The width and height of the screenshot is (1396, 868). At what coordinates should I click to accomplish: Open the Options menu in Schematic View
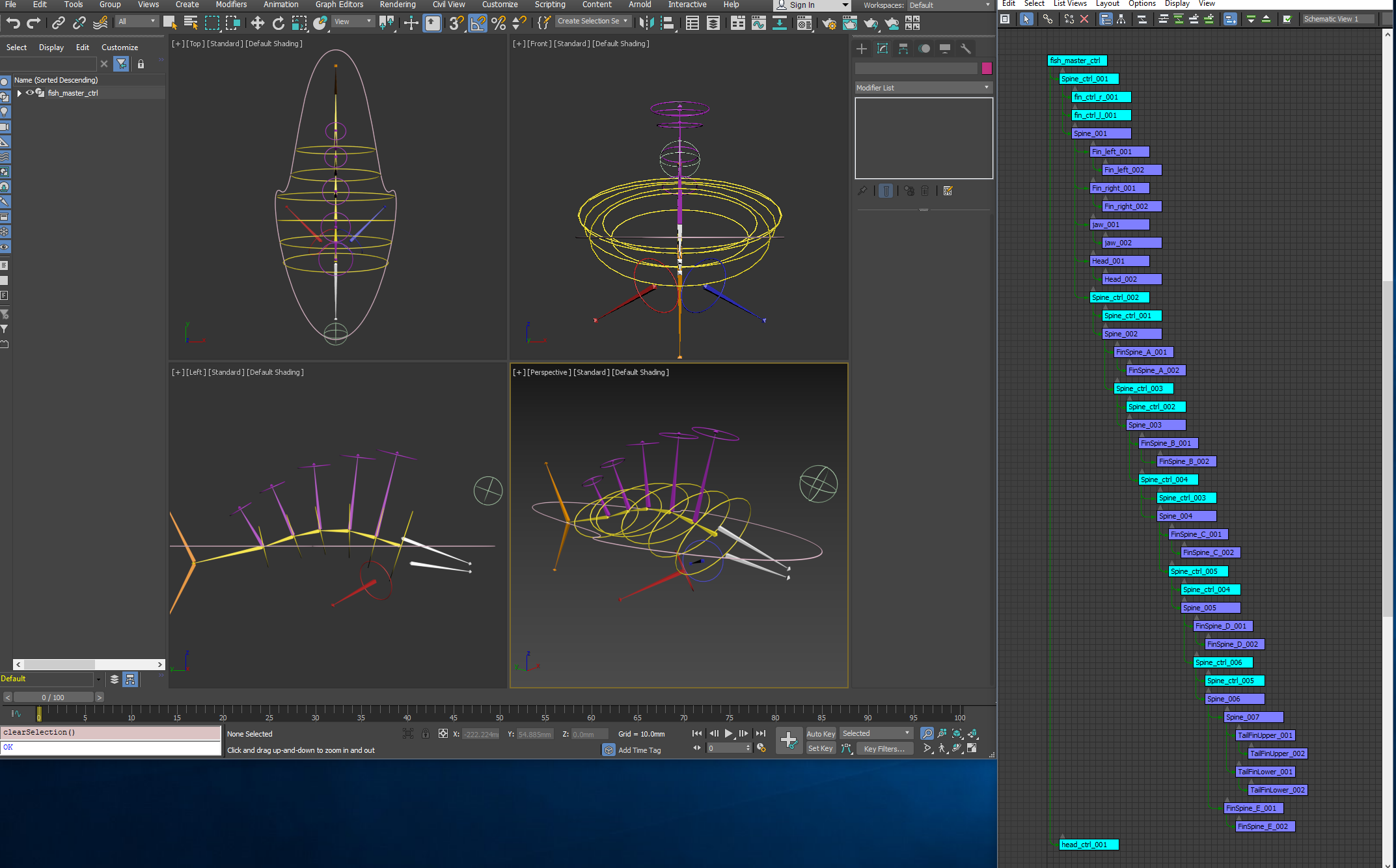click(1142, 4)
